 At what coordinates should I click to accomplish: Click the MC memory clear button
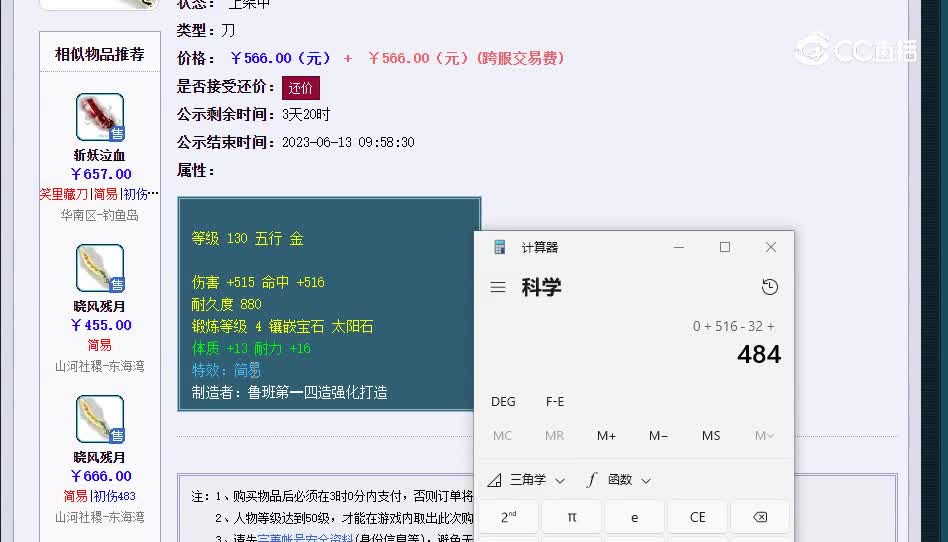502,436
